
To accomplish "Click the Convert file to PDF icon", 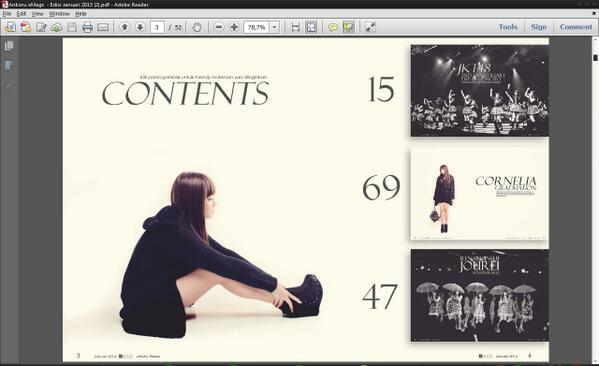I will 26,27.
